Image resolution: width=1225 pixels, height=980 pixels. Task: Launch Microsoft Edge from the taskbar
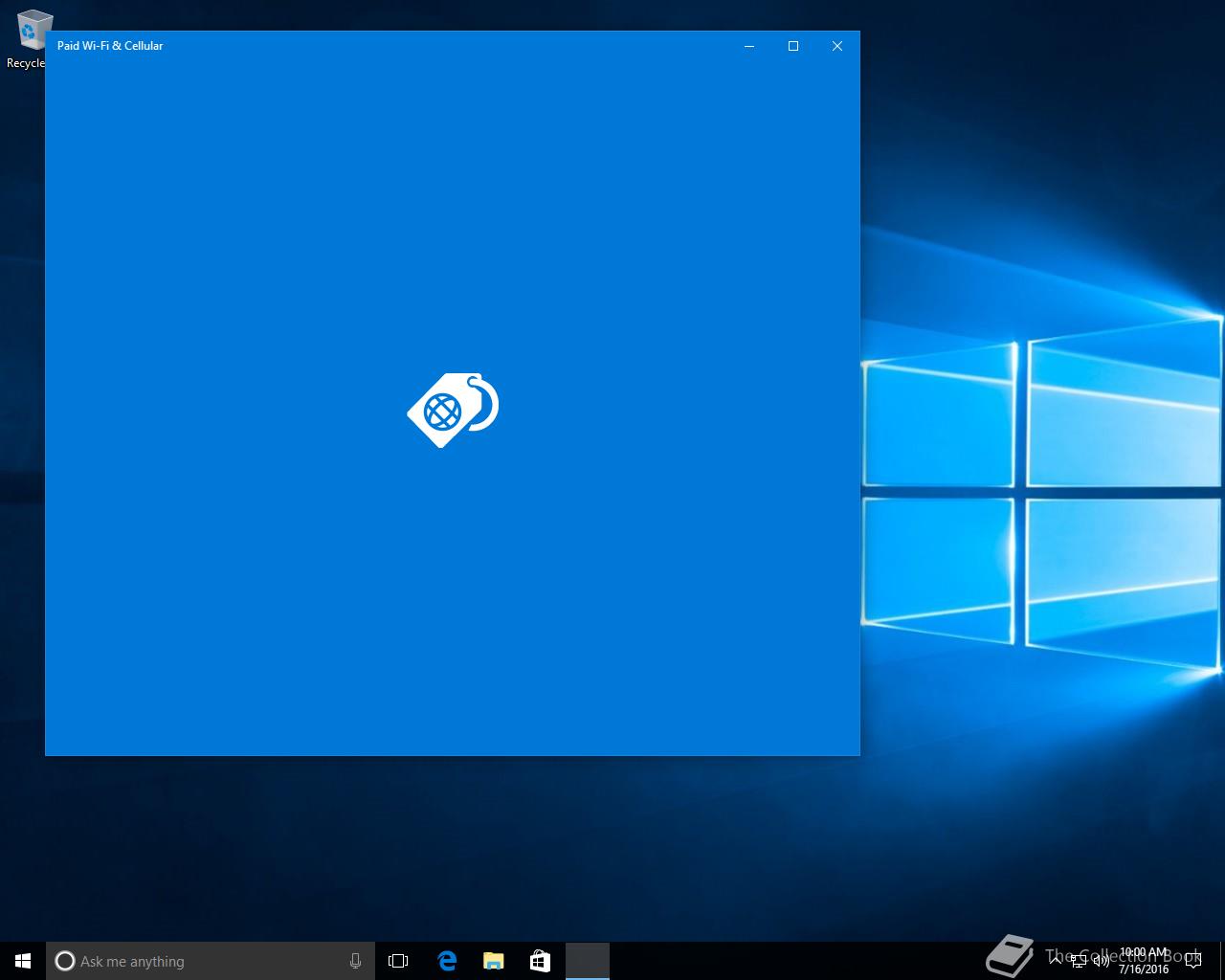tap(447, 961)
